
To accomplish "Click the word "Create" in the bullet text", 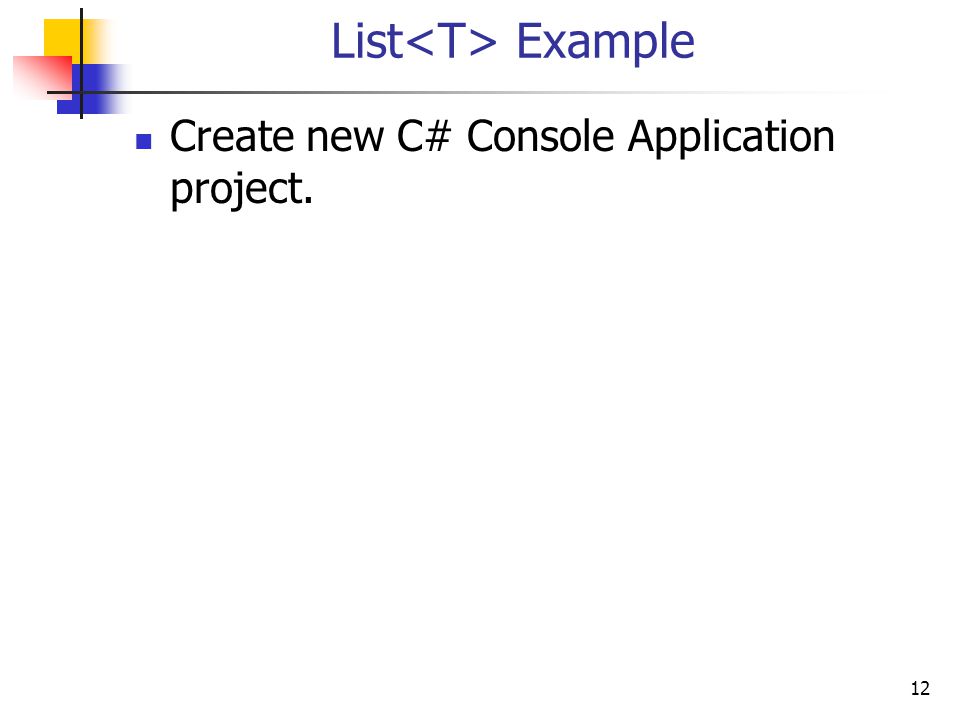I will point(233,136).
